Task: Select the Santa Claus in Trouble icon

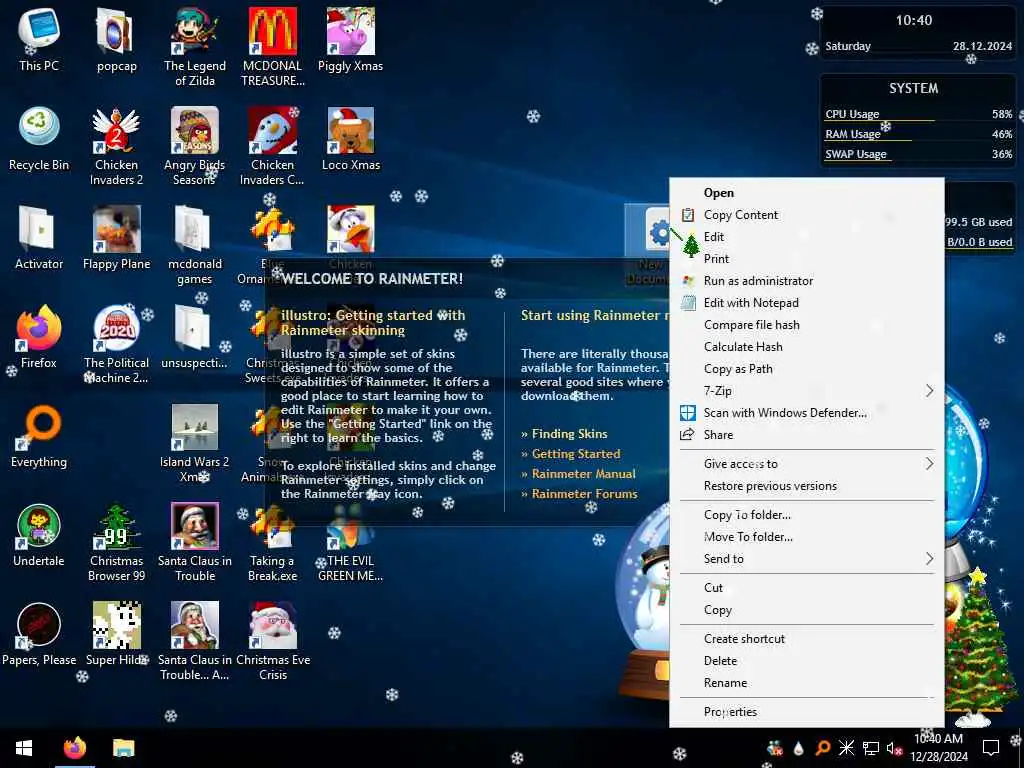Action: 195,541
